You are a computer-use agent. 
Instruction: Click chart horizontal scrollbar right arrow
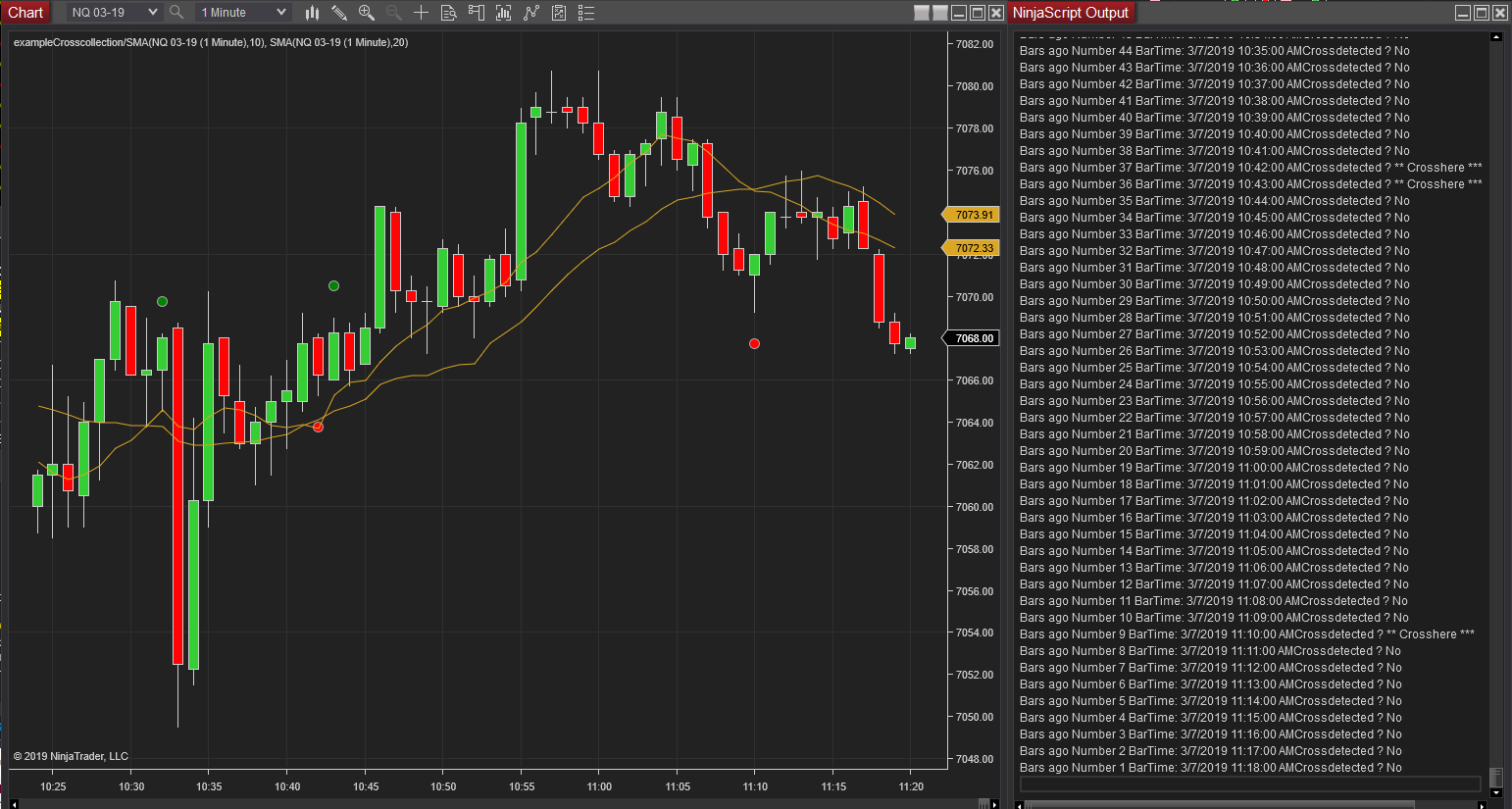[996, 804]
